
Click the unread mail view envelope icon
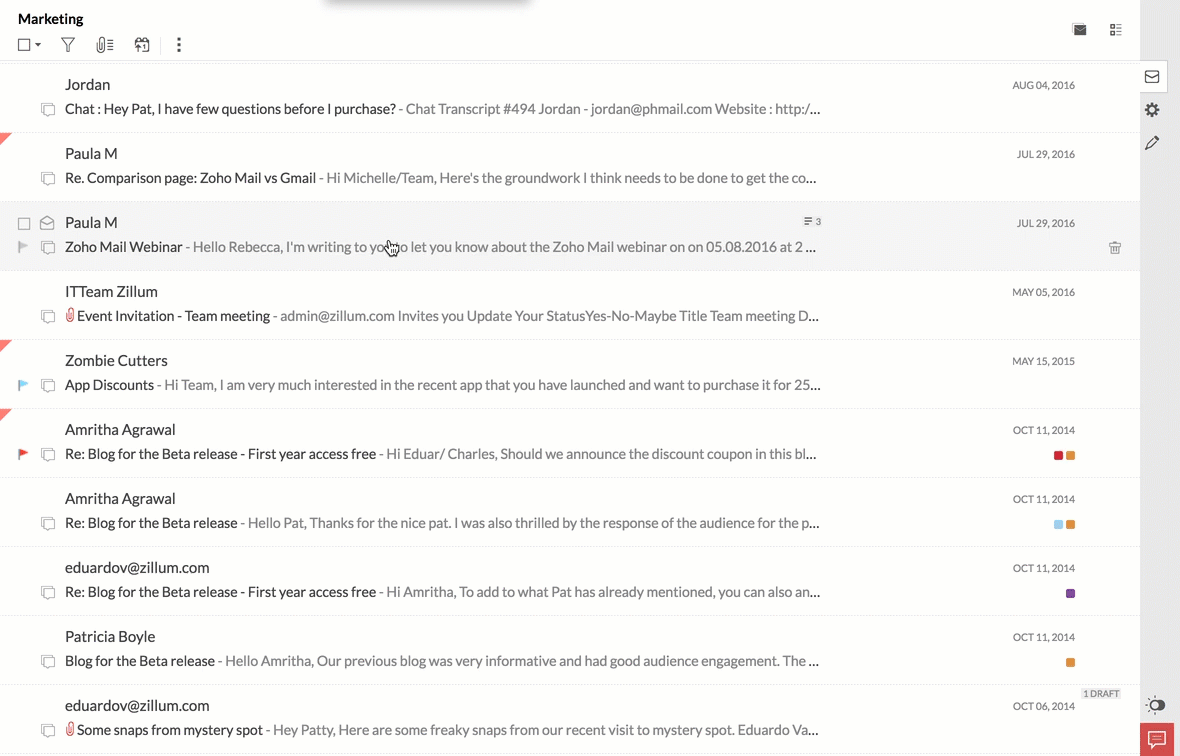(1080, 30)
